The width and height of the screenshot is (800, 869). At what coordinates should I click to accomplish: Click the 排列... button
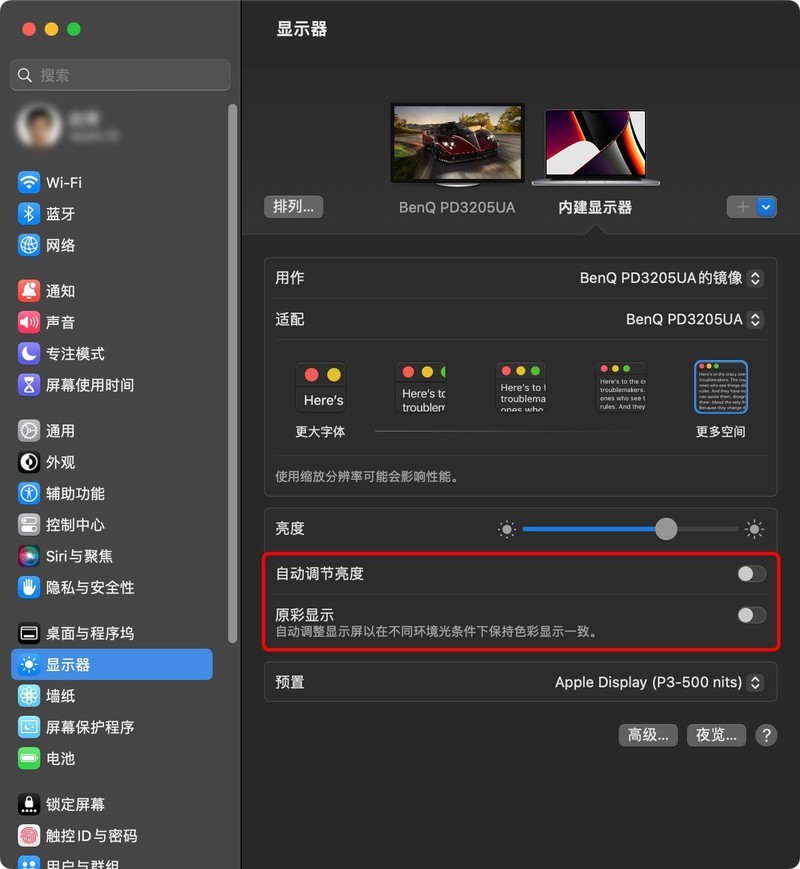[x=293, y=207]
